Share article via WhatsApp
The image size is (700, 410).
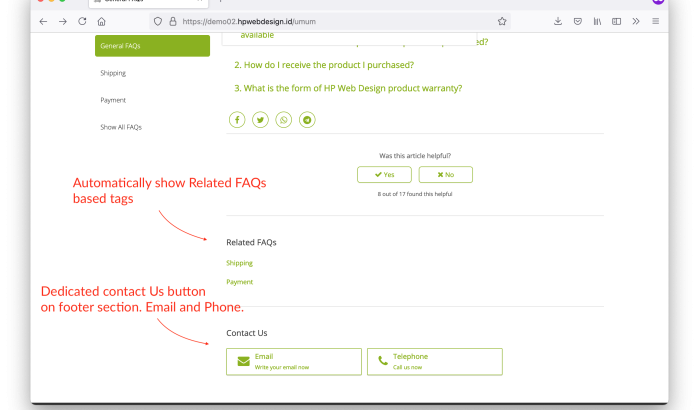click(283, 120)
